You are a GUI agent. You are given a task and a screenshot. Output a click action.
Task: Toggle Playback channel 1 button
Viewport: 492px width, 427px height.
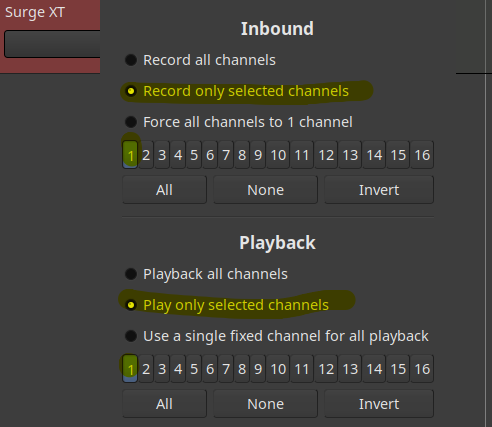coord(130,369)
